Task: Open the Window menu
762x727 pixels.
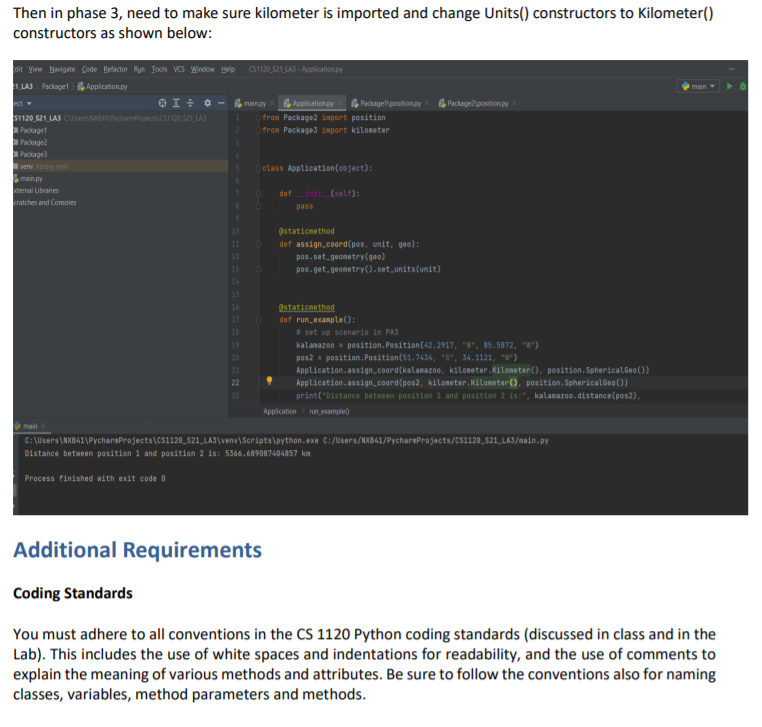Action: click(203, 69)
